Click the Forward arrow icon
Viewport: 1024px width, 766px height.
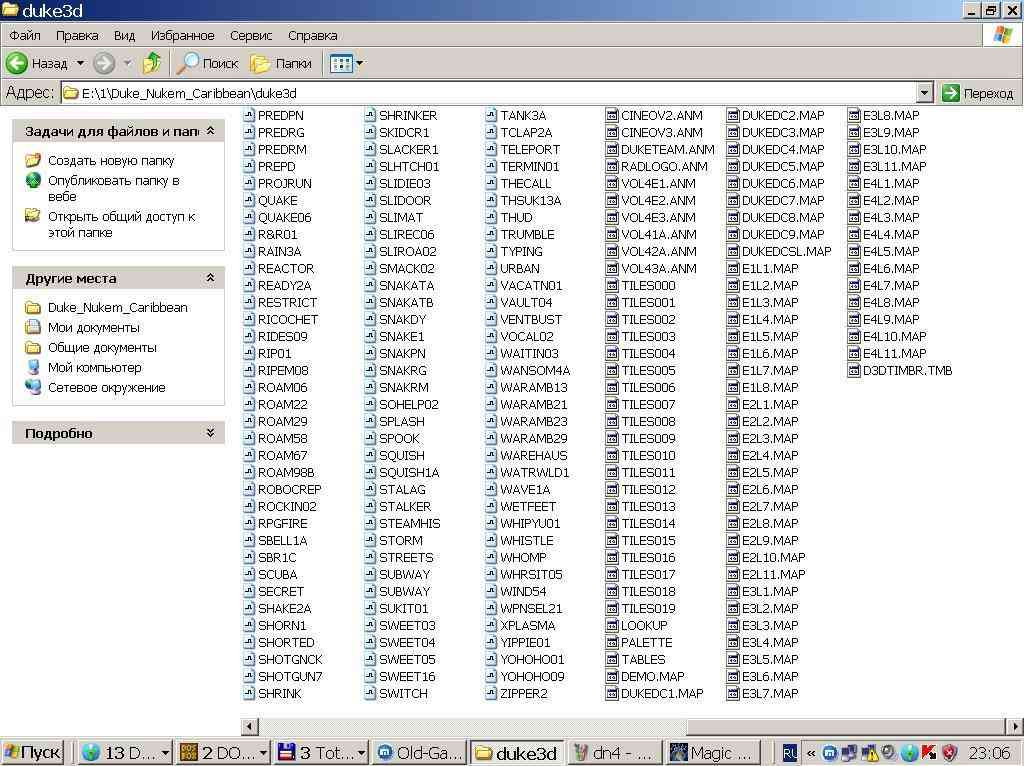click(x=103, y=63)
